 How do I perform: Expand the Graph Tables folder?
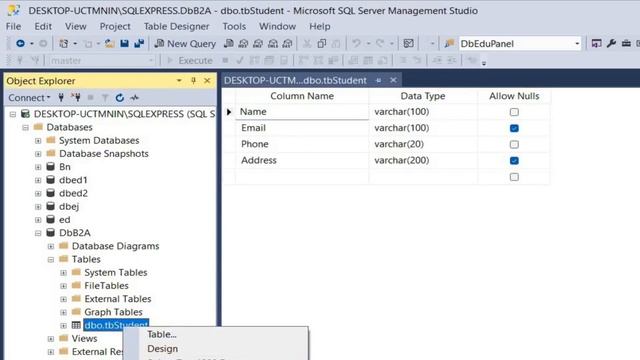63,312
